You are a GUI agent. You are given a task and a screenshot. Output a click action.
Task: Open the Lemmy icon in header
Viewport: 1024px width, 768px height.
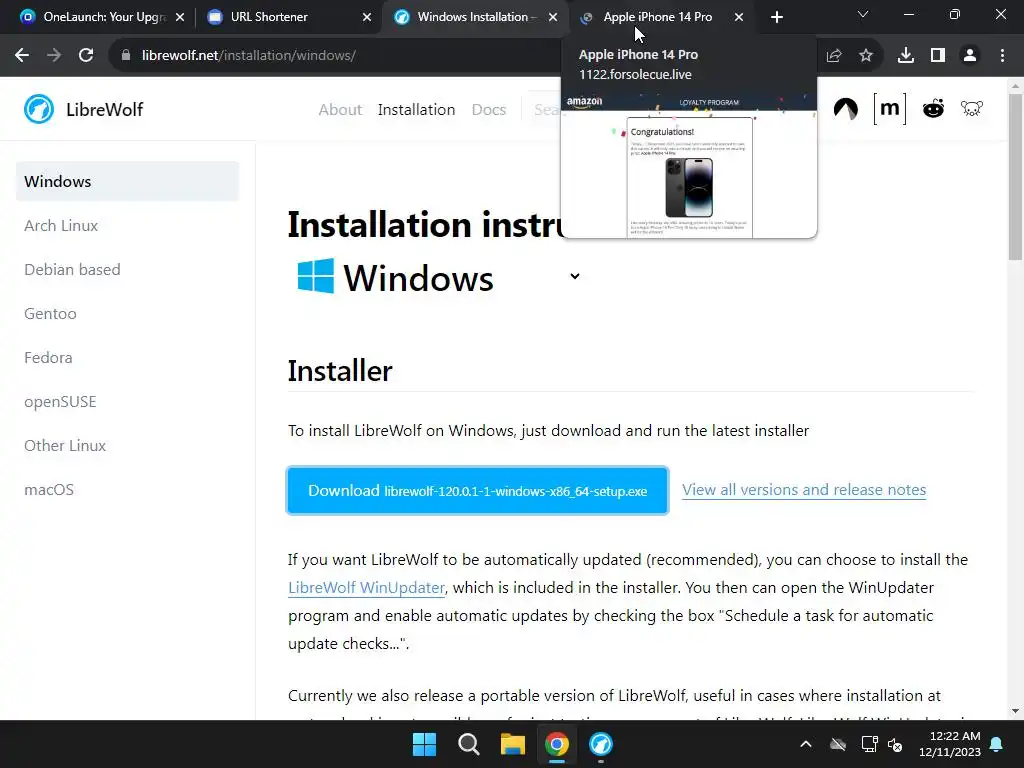(x=972, y=108)
